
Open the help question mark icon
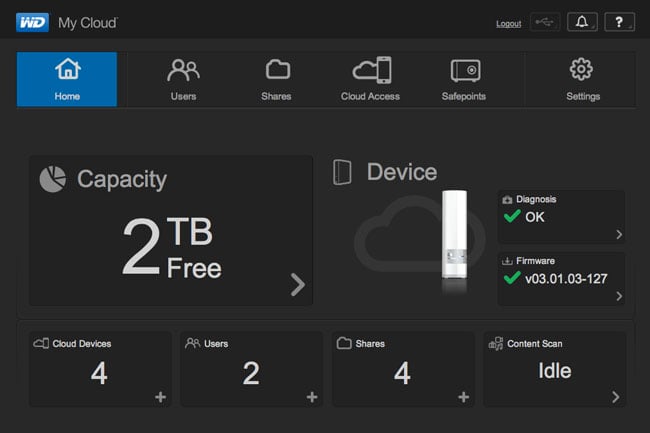619,22
